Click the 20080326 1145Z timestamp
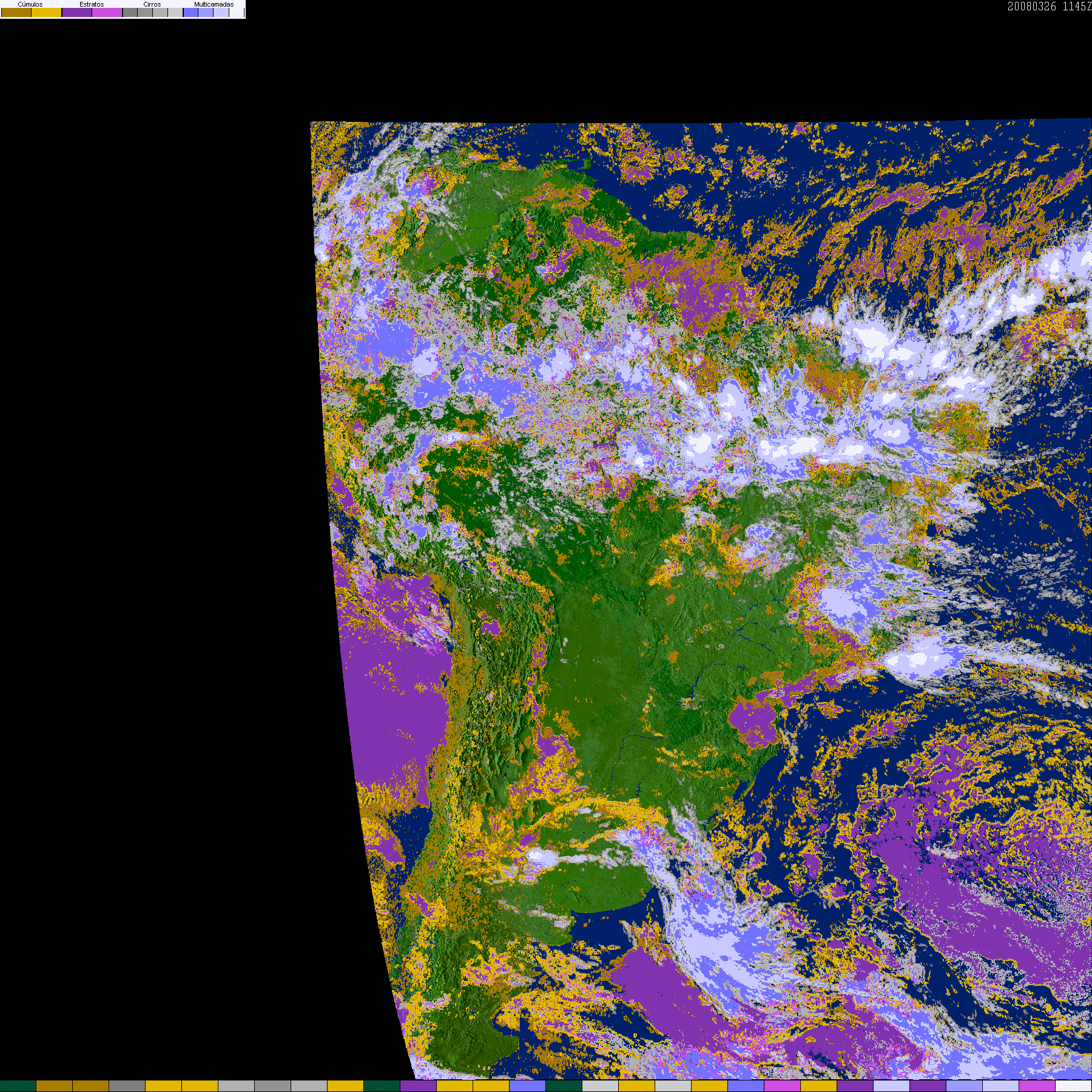Image resolution: width=1092 pixels, height=1092 pixels. click(x=1050, y=7)
